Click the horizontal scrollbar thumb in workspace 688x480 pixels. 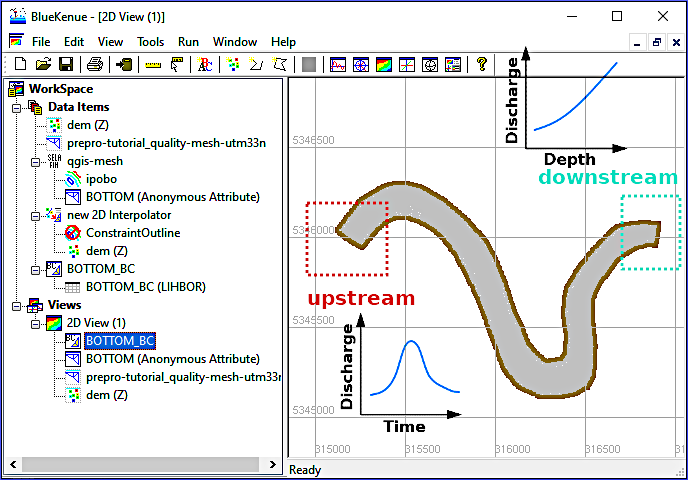(x=140, y=464)
